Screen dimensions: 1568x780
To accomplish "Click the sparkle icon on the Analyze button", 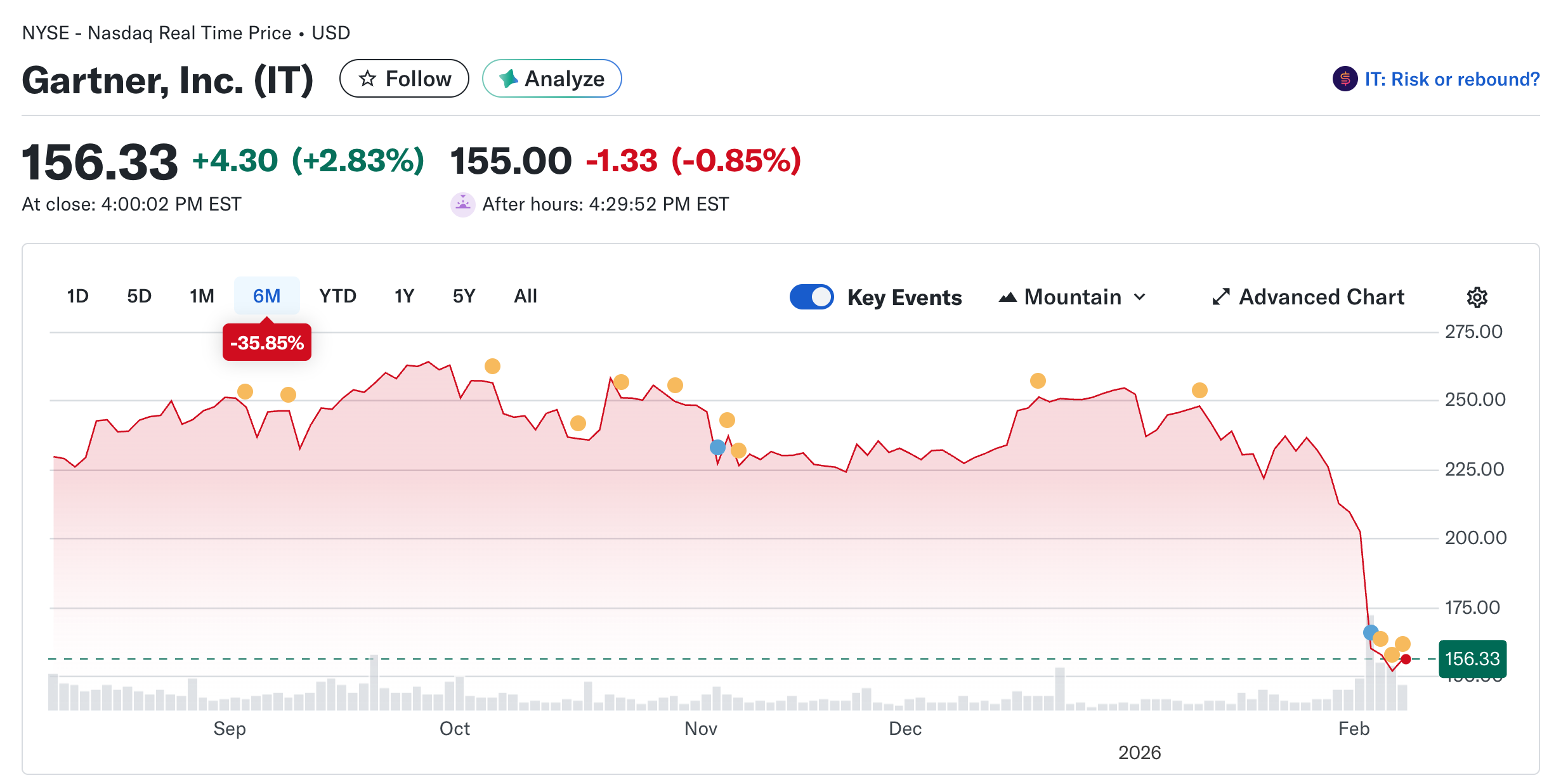I will pos(509,78).
